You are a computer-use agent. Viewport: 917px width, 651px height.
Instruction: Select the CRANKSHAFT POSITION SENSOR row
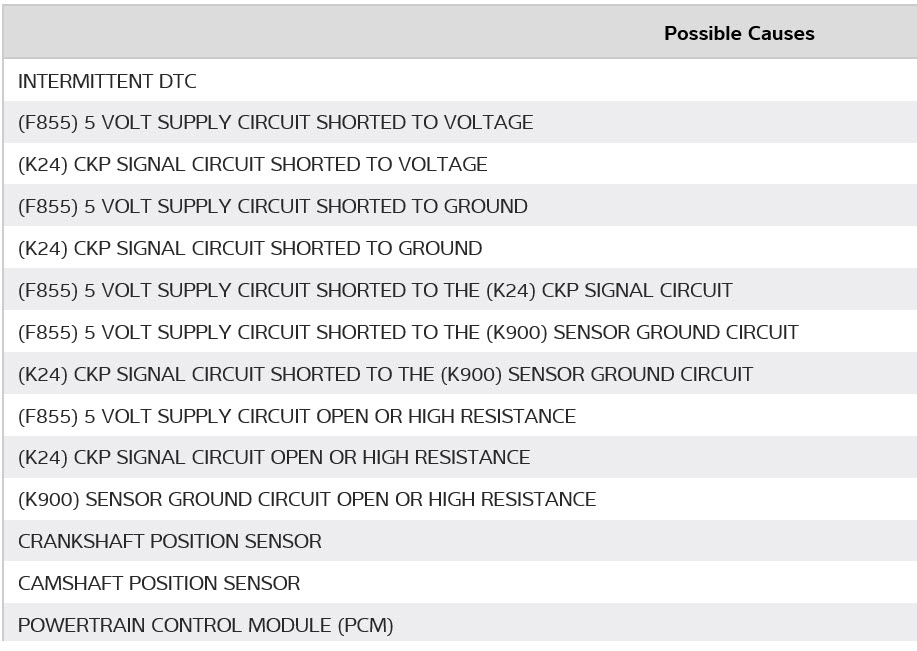click(170, 542)
